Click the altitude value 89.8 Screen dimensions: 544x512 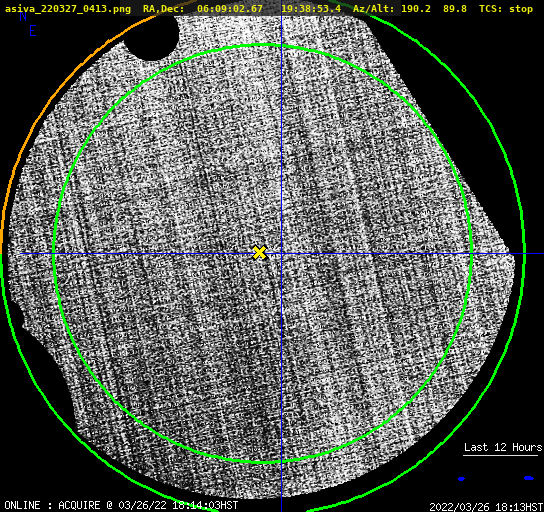pos(455,9)
